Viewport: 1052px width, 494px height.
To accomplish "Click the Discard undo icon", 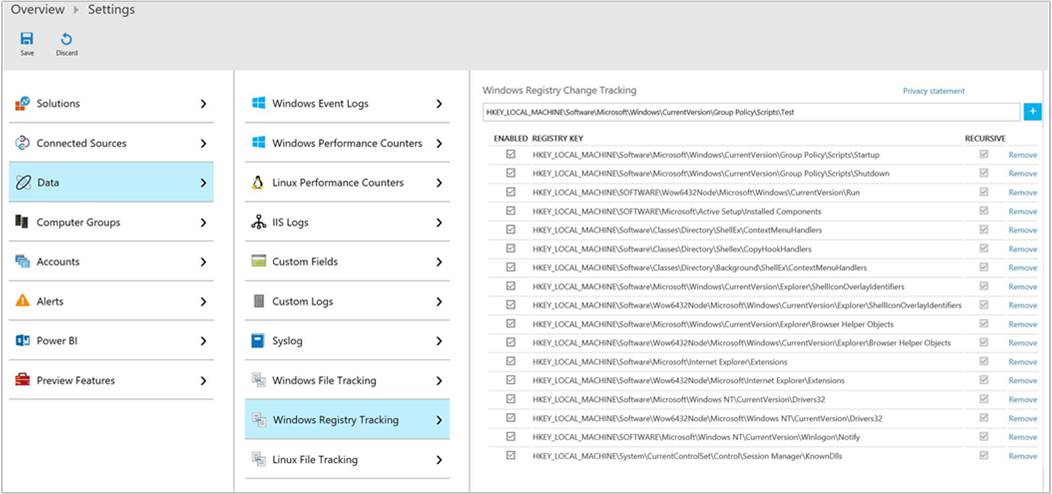I will (66, 38).
